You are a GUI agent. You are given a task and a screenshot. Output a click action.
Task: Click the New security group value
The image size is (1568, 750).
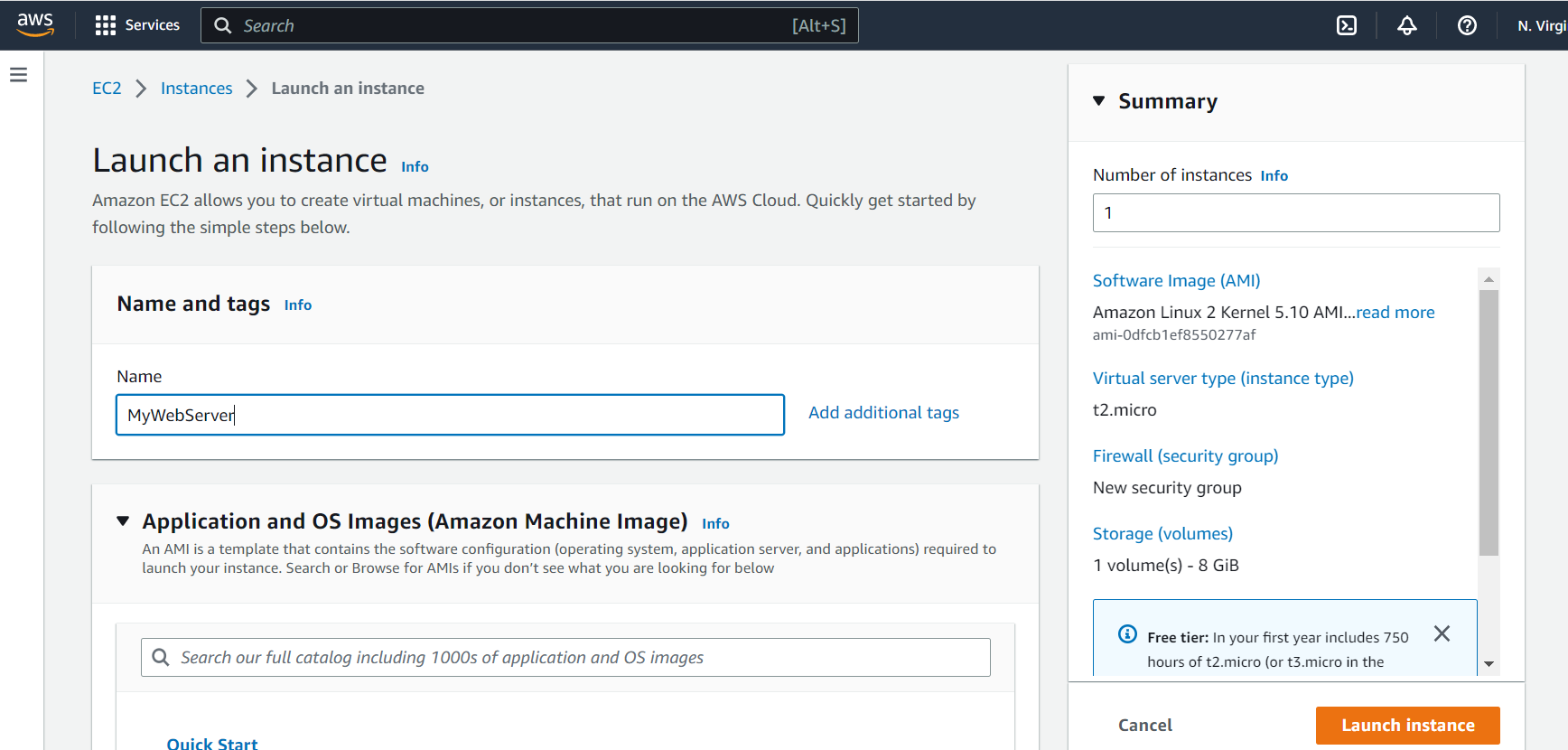point(1167,488)
